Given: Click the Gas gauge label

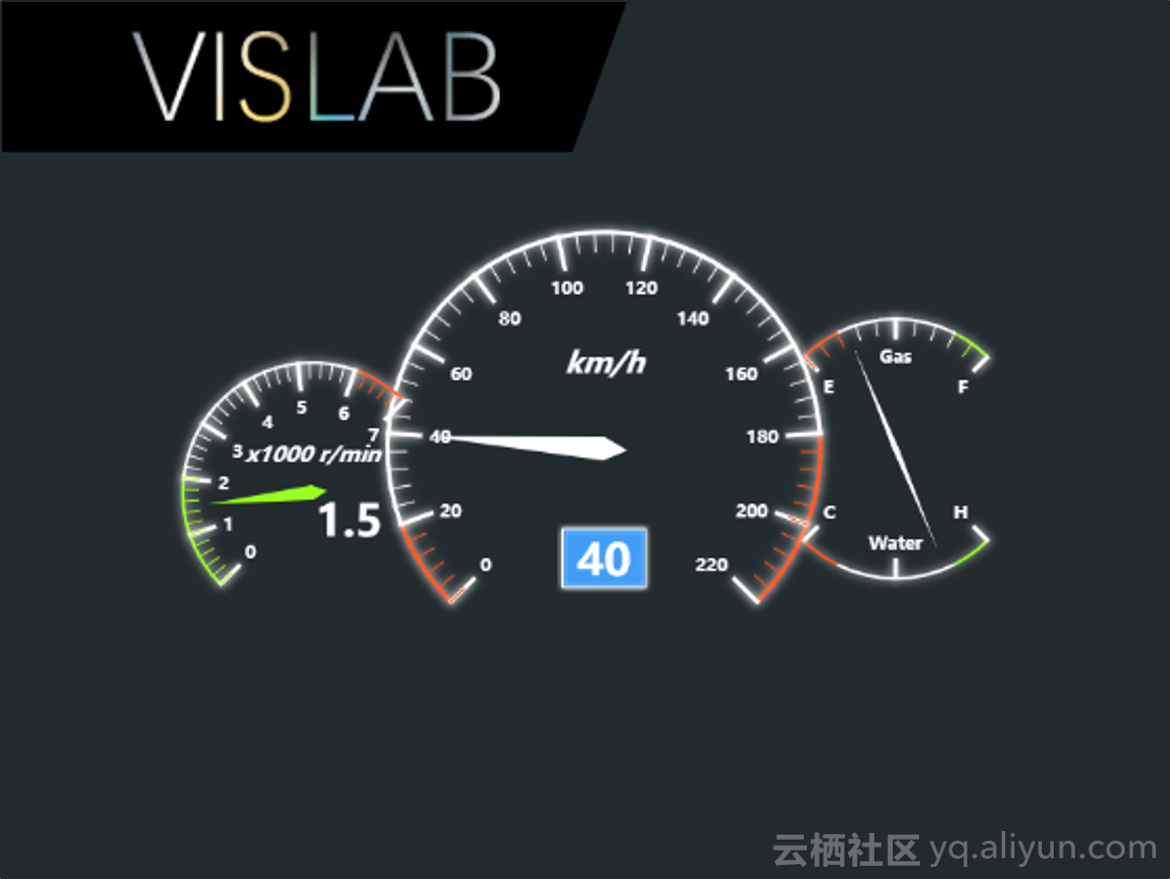Looking at the screenshot, I should (x=895, y=357).
